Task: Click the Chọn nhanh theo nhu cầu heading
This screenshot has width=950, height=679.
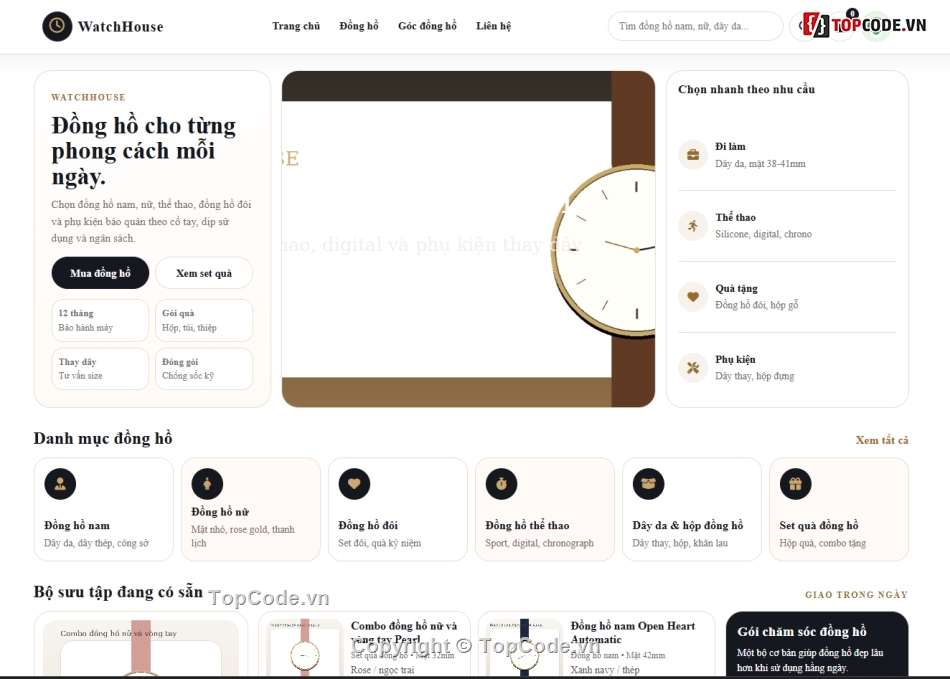Action: point(746,90)
